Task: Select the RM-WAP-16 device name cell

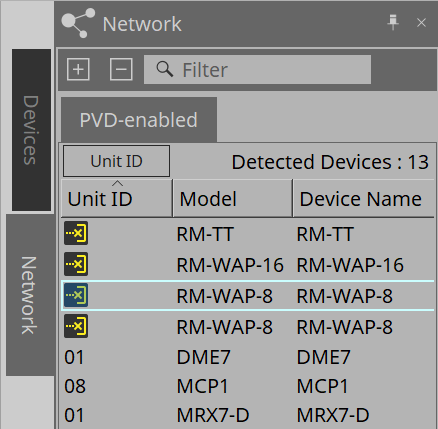Action: tap(350, 265)
